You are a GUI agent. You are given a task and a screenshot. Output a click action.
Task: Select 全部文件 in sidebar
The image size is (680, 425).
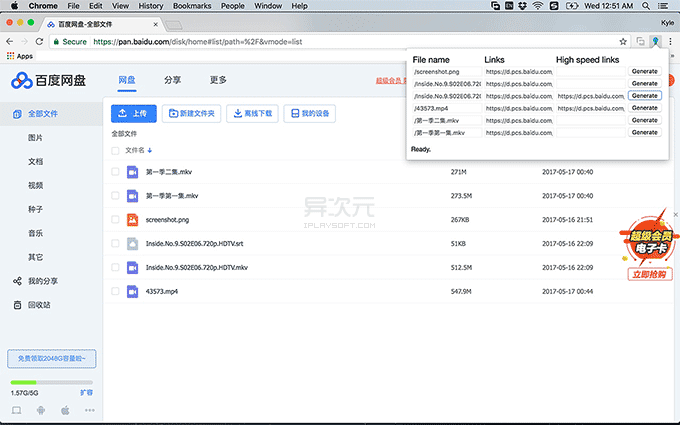point(51,114)
